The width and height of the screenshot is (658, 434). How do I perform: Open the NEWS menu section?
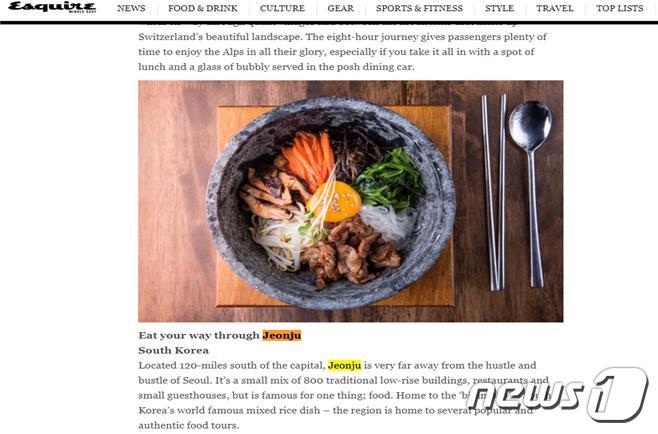(131, 8)
